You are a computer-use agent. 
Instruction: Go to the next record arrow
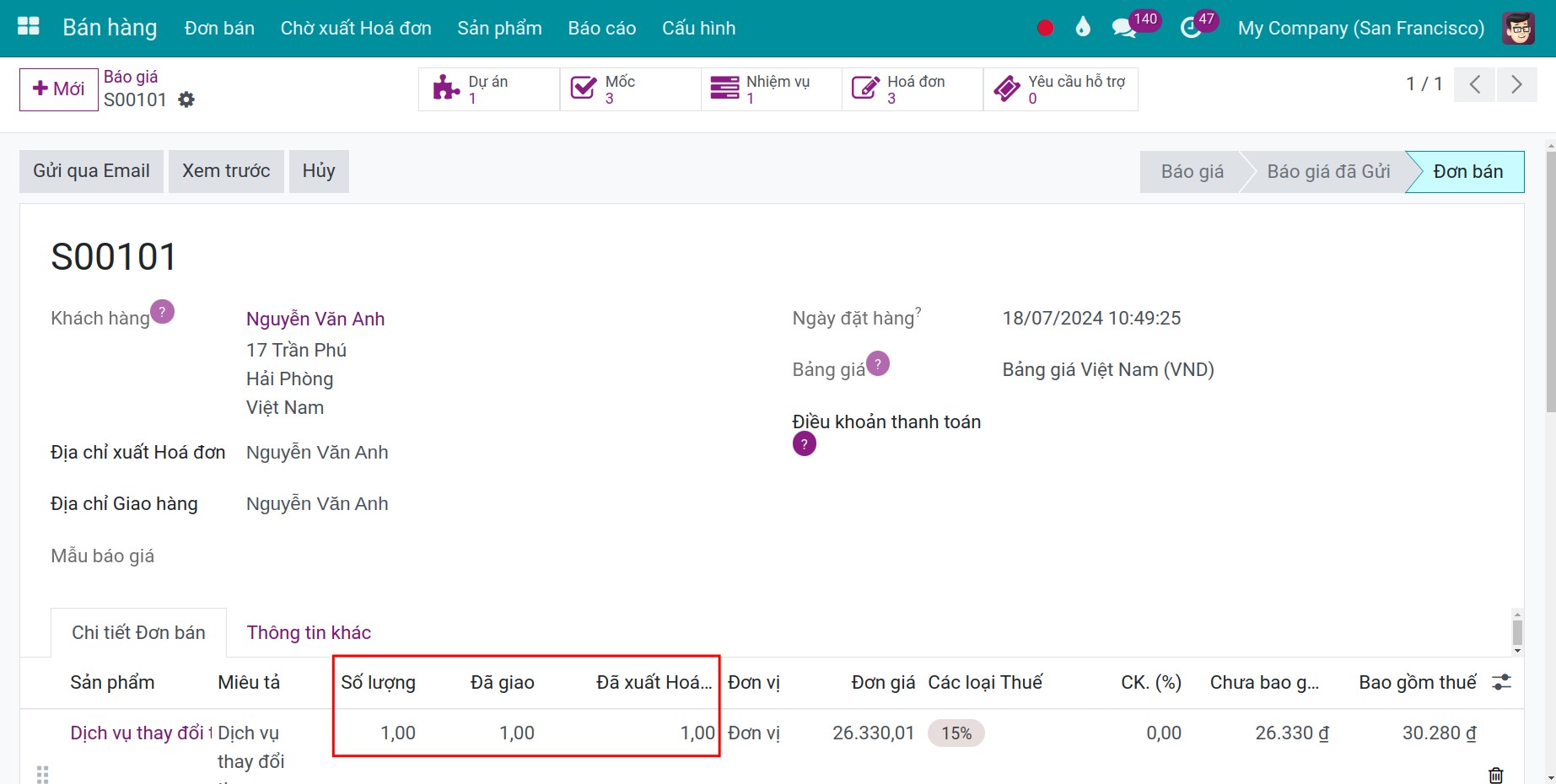1516,84
